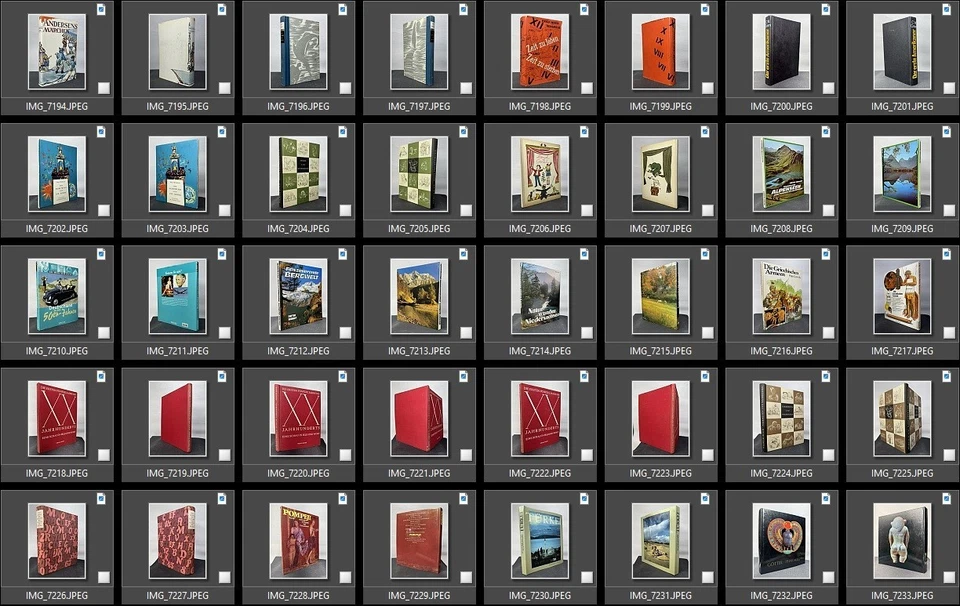The image size is (960, 606).
Task: Click the file name IMG_7195.JPEG
Action: pos(178,107)
